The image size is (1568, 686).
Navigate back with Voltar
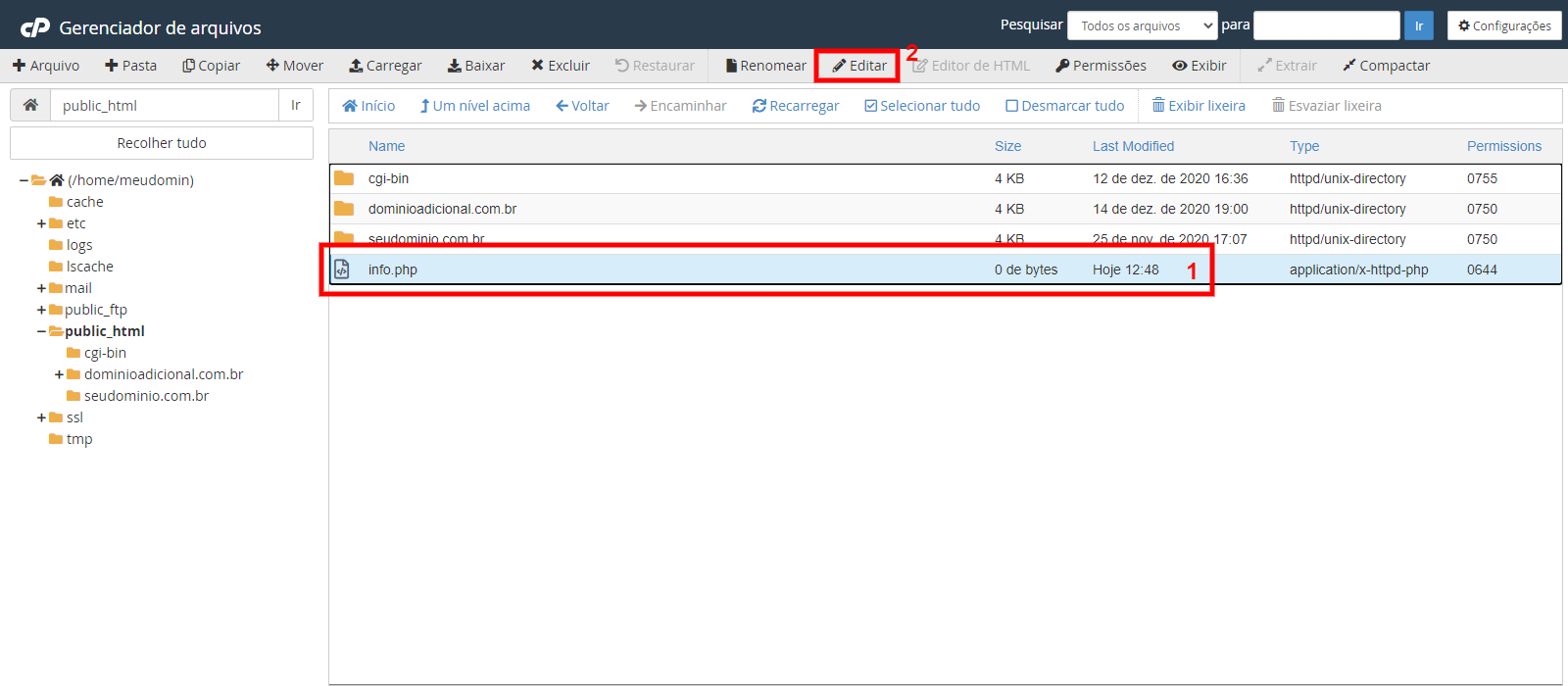click(x=582, y=106)
